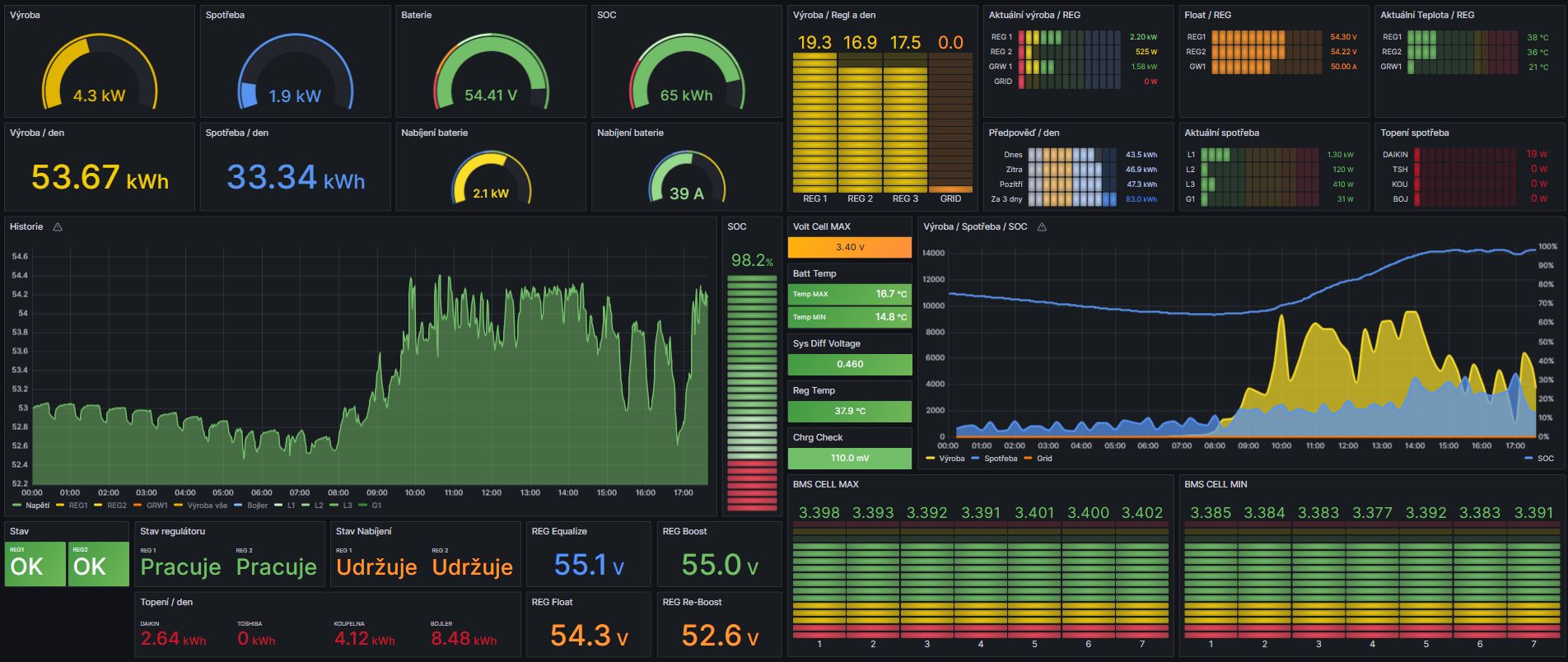Open the Baterie gauge panel title menu

(416, 15)
